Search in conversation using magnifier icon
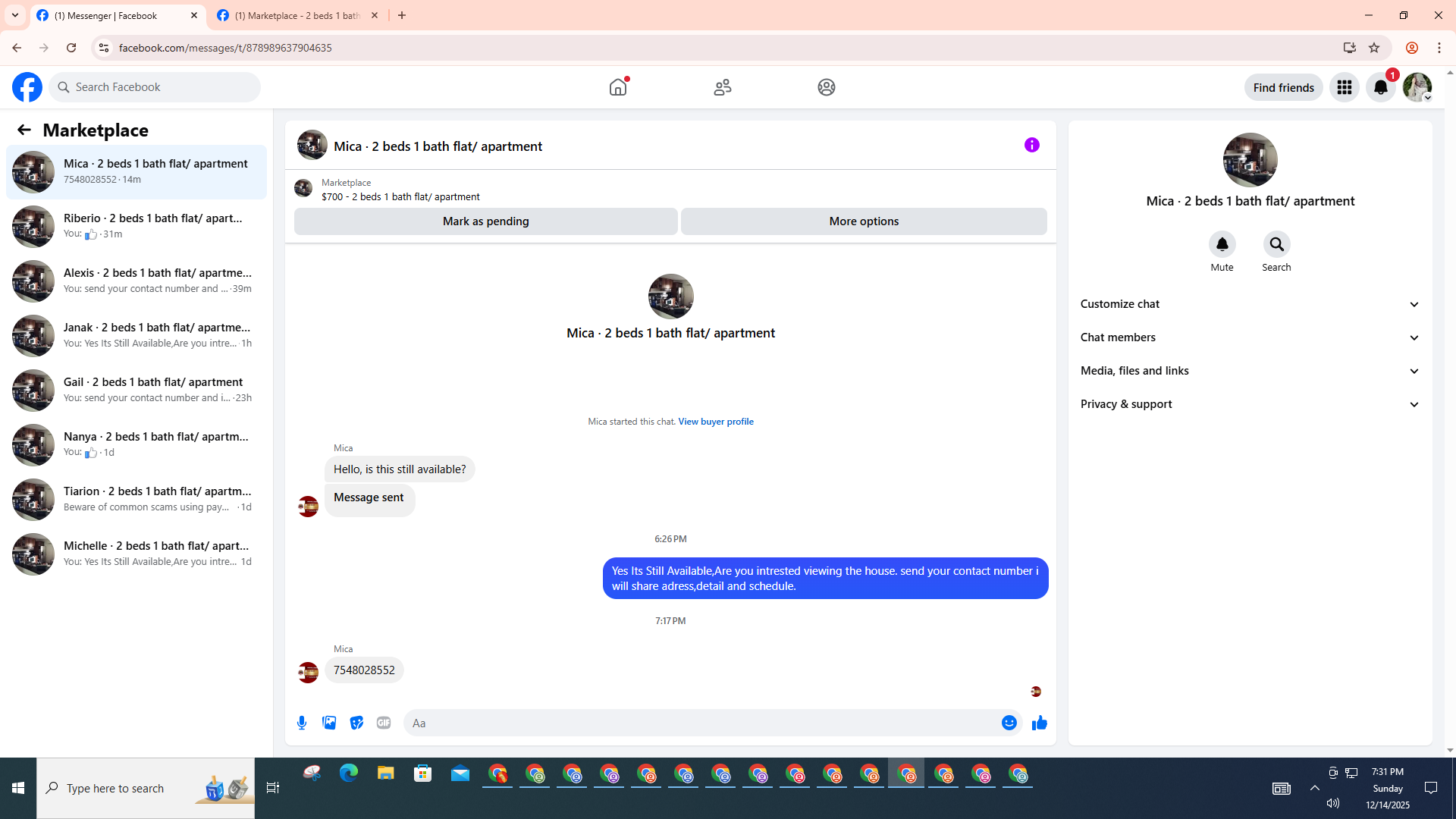This screenshot has height=819, width=1456. click(1276, 244)
